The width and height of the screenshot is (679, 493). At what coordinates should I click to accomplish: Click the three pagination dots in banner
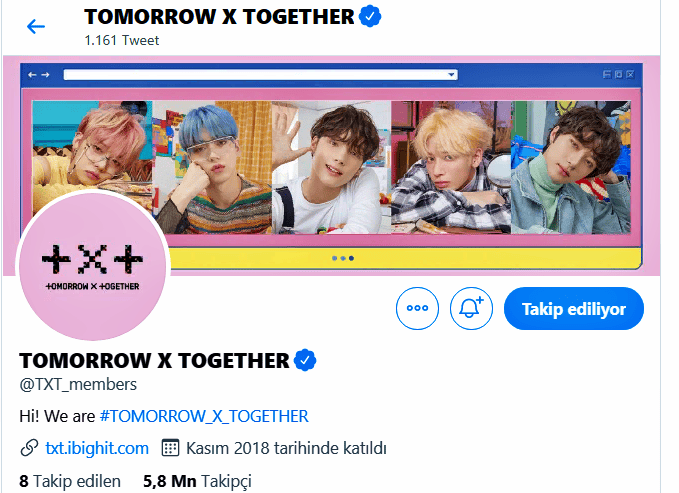[x=343, y=258]
